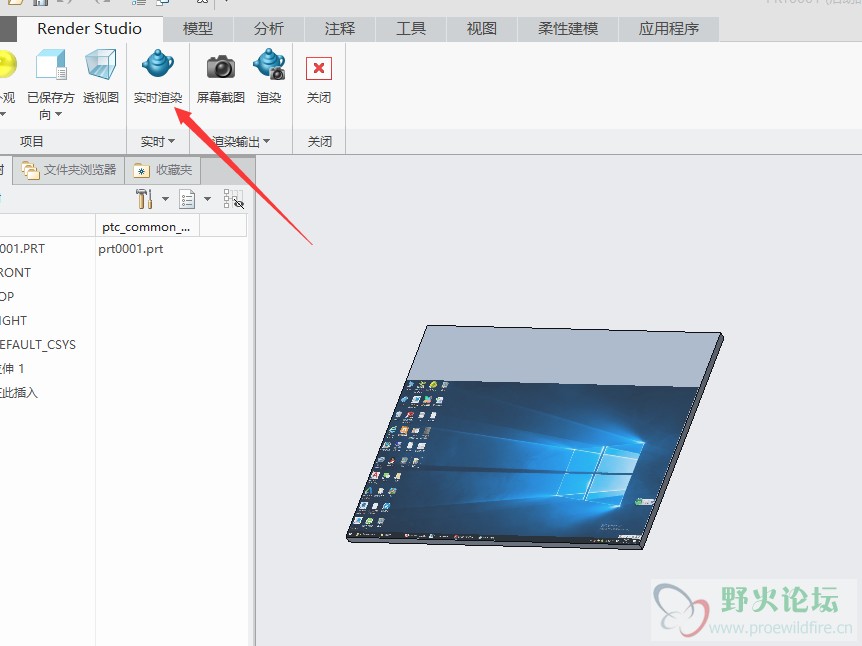The height and width of the screenshot is (646, 862).
Task: Open the 工具 ribbon tab
Action: tap(411, 29)
